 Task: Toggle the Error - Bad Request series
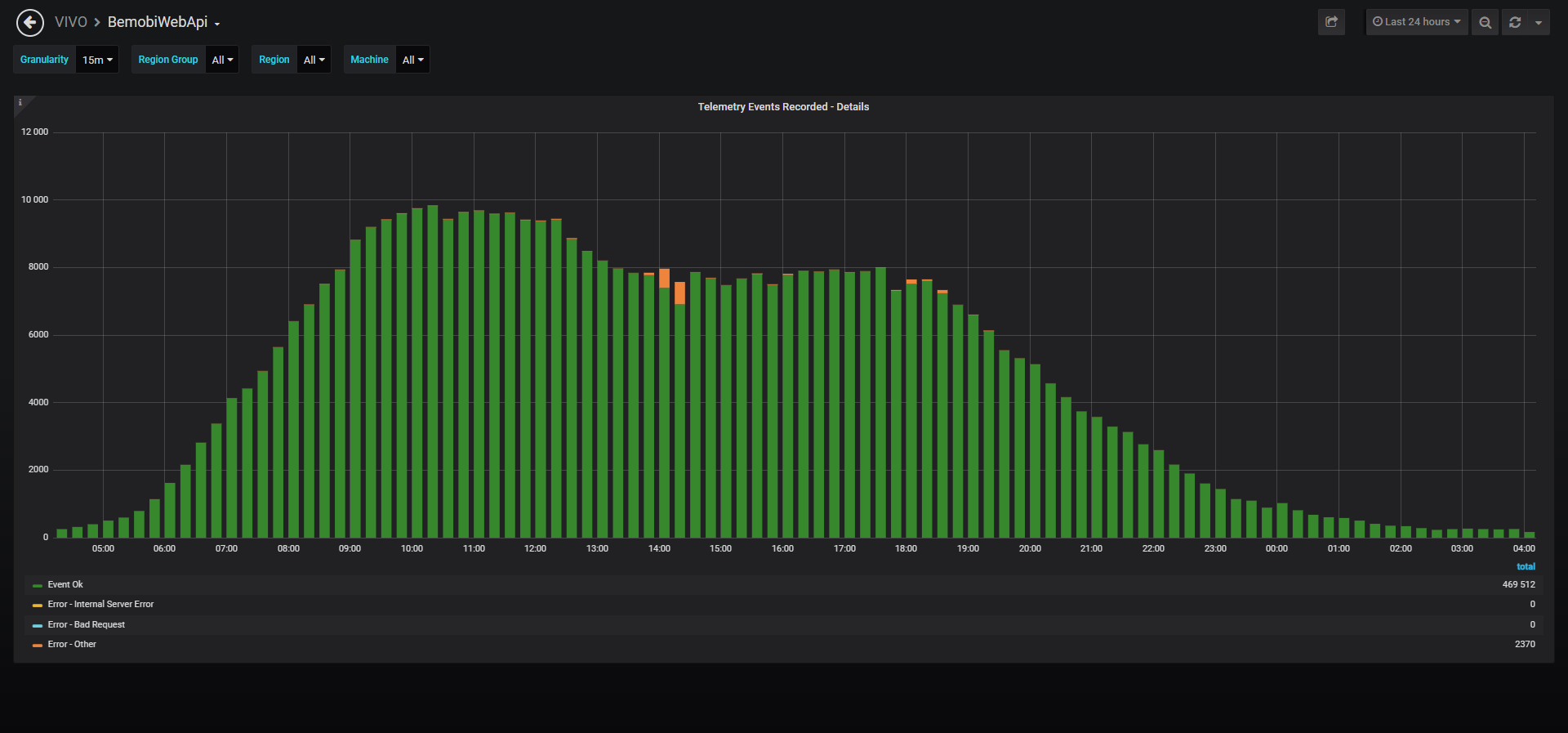pos(87,625)
